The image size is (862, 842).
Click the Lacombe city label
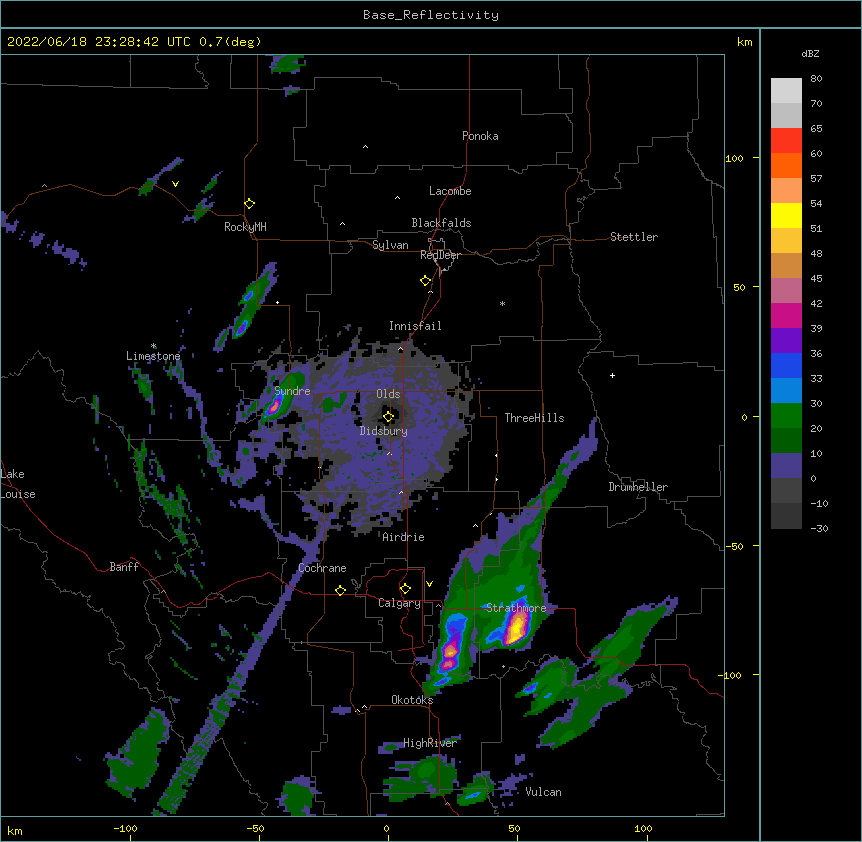pos(450,191)
